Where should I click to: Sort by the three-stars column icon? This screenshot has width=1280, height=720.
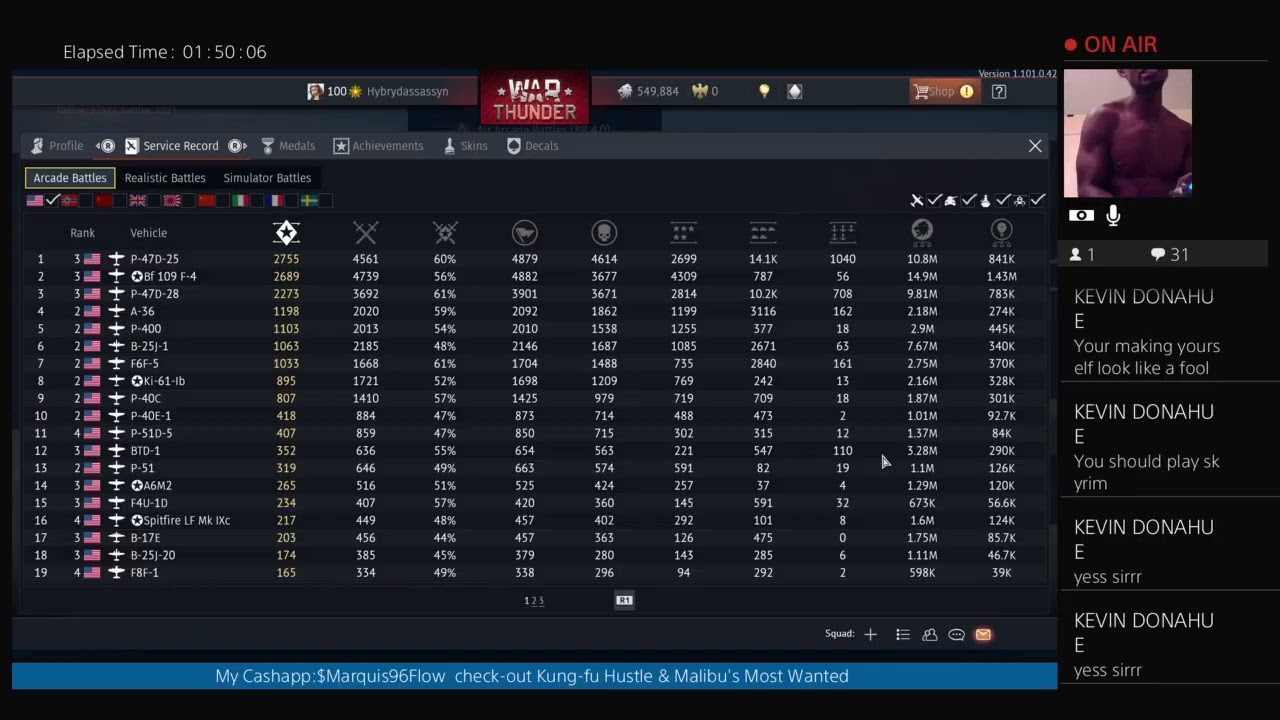click(x=684, y=233)
